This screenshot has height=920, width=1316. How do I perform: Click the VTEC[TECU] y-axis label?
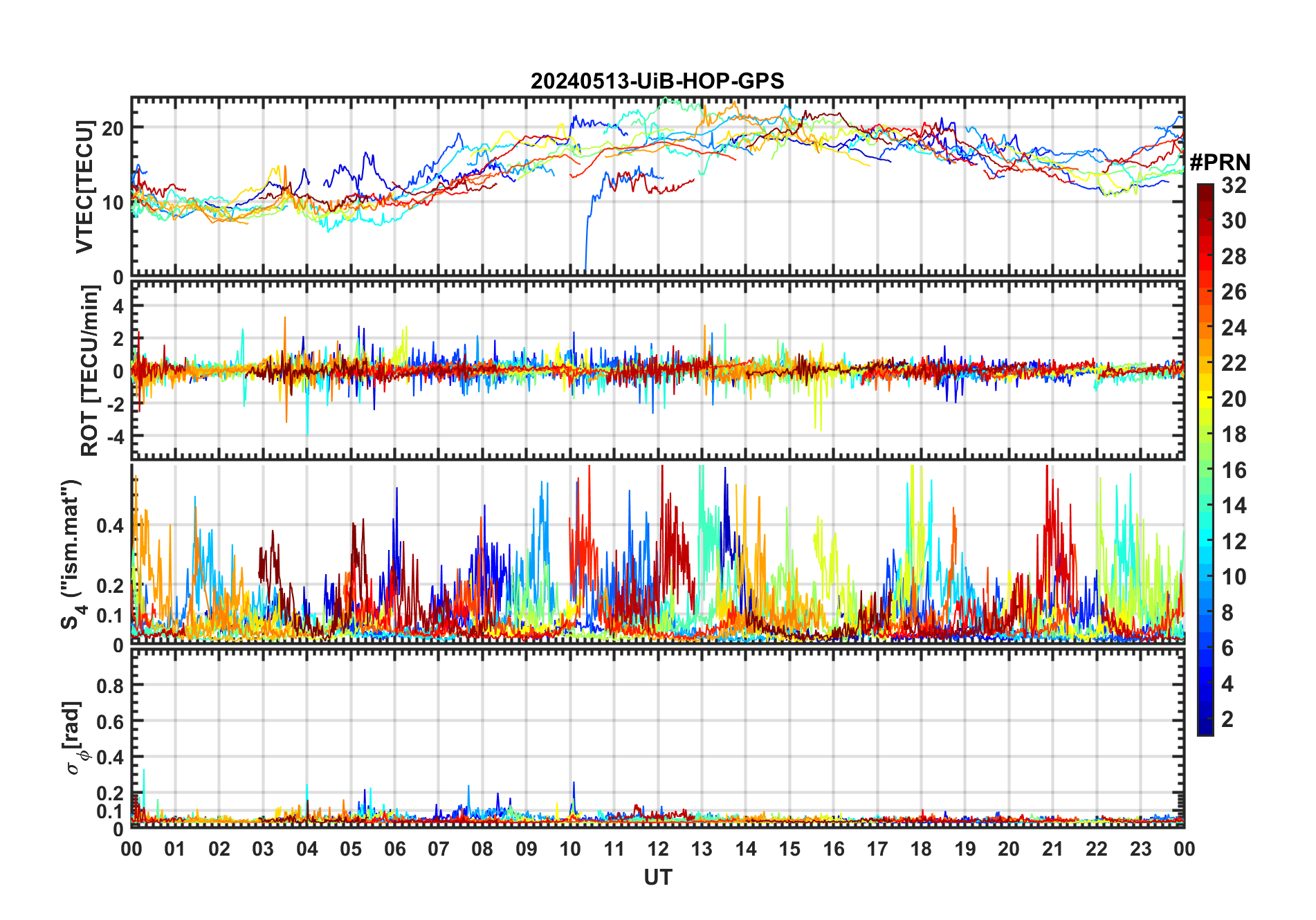click(85, 187)
